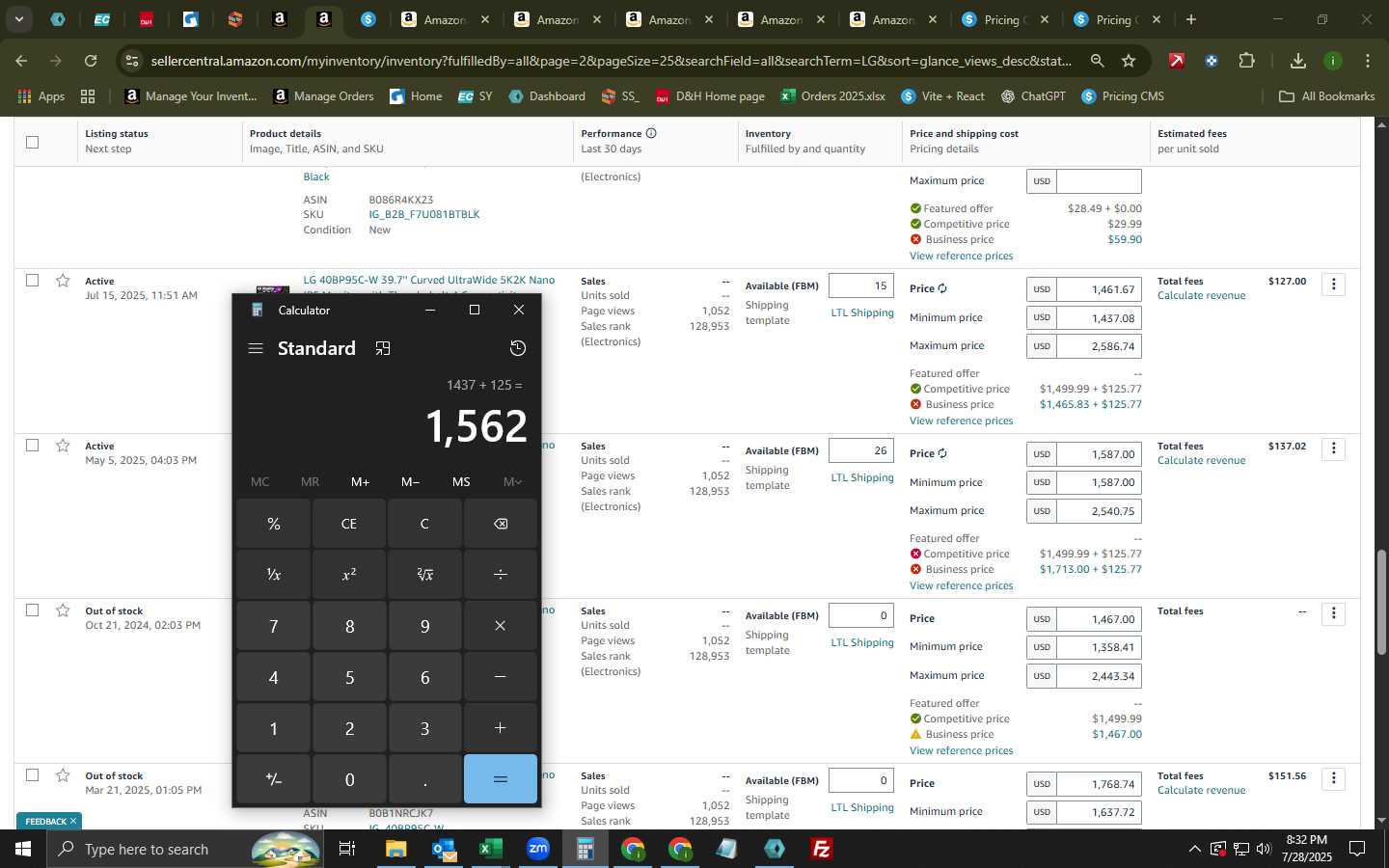This screenshot has width=1389, height=868.
Task: Favorite the Oct 21, 2024 listing star
Action: (x=63, y=610)
